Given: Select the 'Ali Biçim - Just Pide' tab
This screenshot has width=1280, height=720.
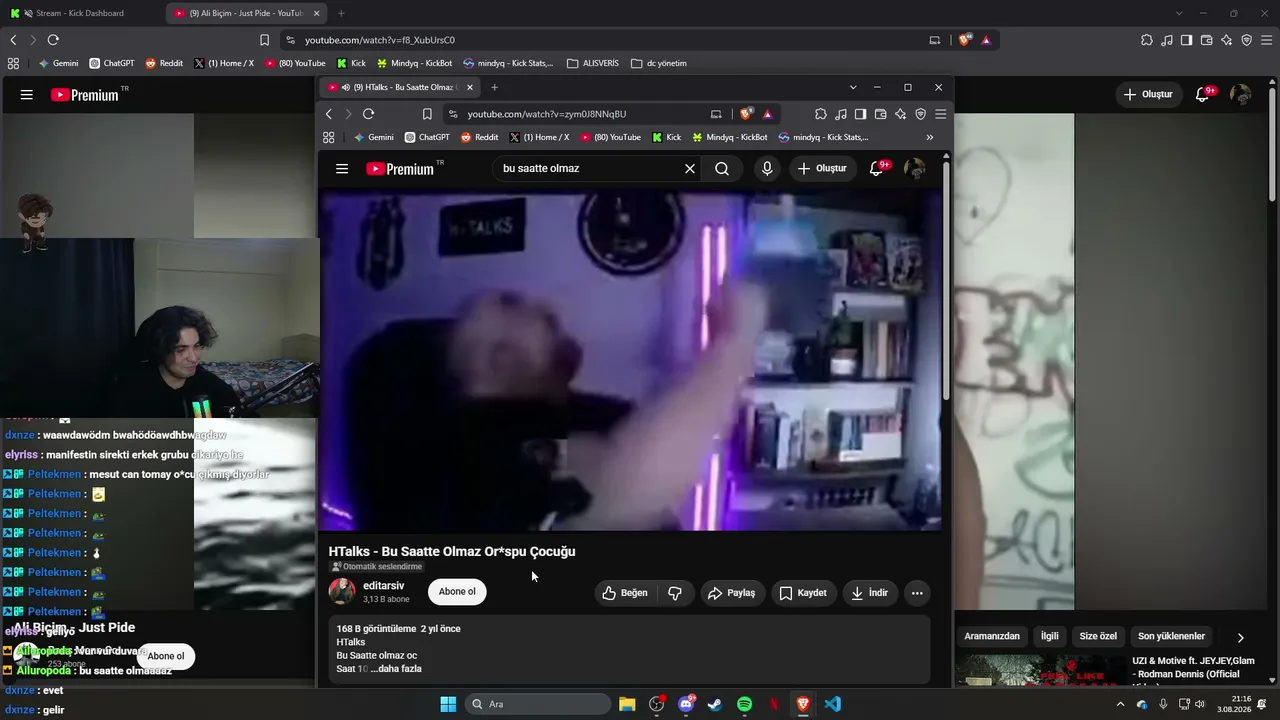Looking at the screenshot, I should 245,13.
